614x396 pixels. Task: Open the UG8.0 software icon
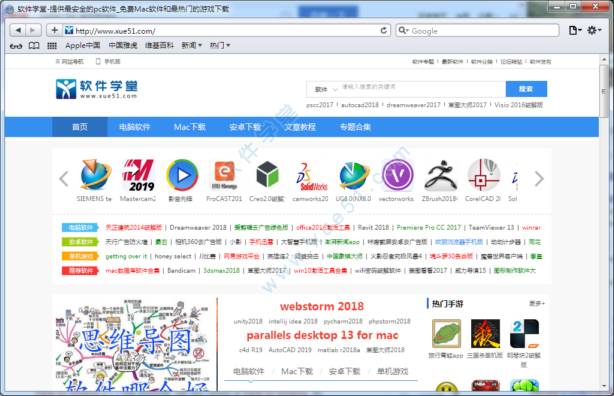pos(354,175)
